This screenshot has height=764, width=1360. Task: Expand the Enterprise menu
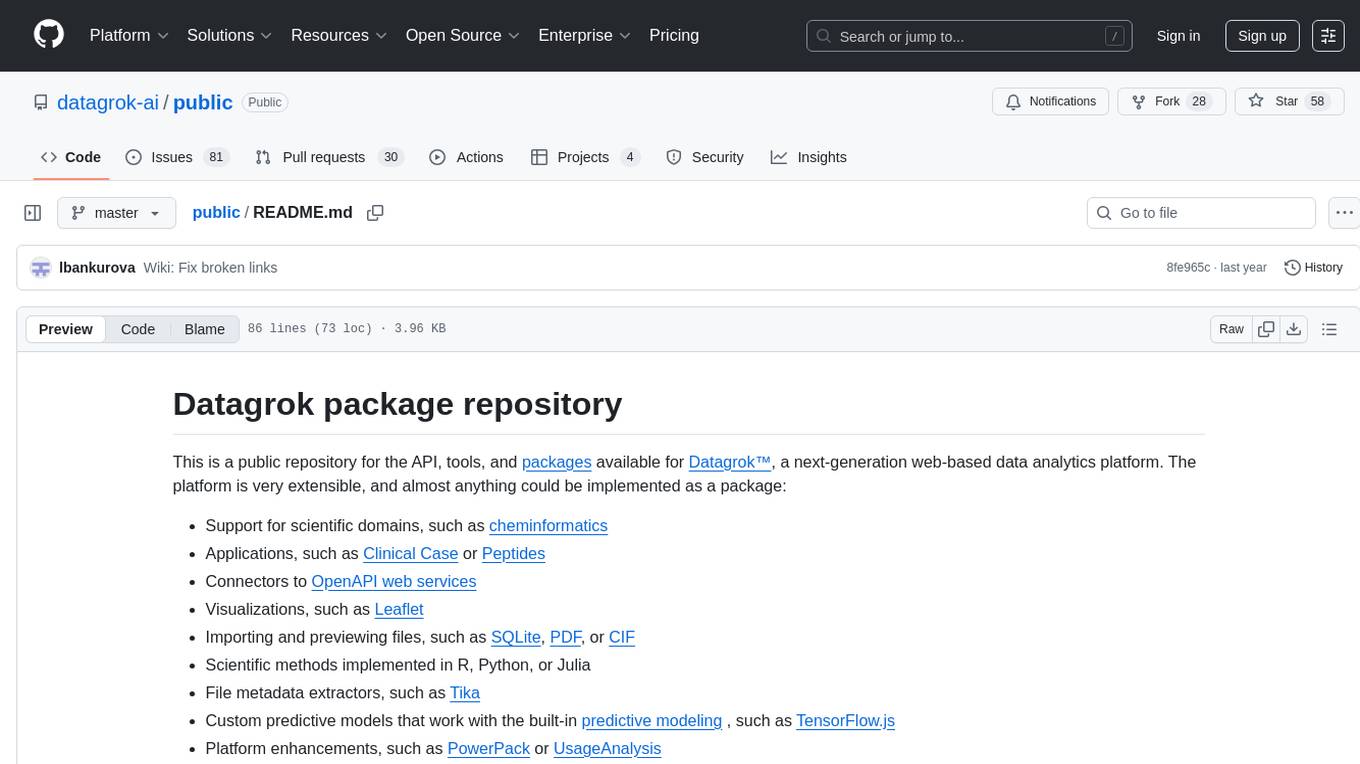[x=584, y=36]
